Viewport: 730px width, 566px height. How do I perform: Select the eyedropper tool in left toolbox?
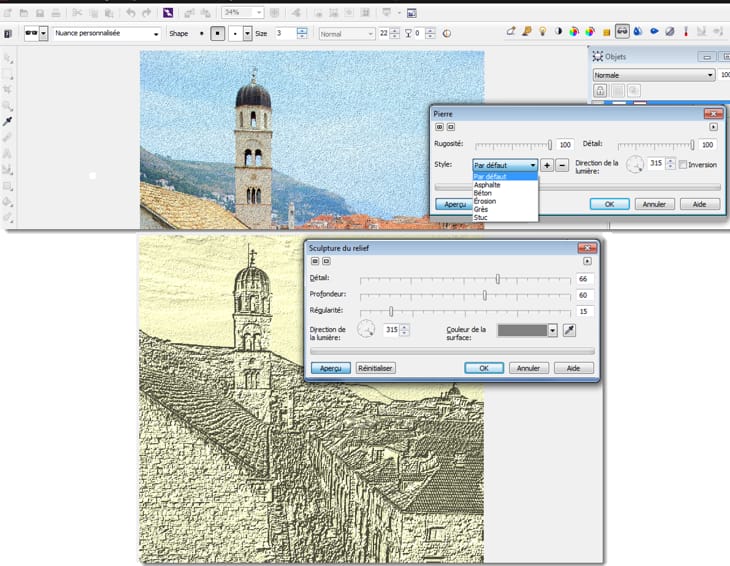[x=8, y=120]
